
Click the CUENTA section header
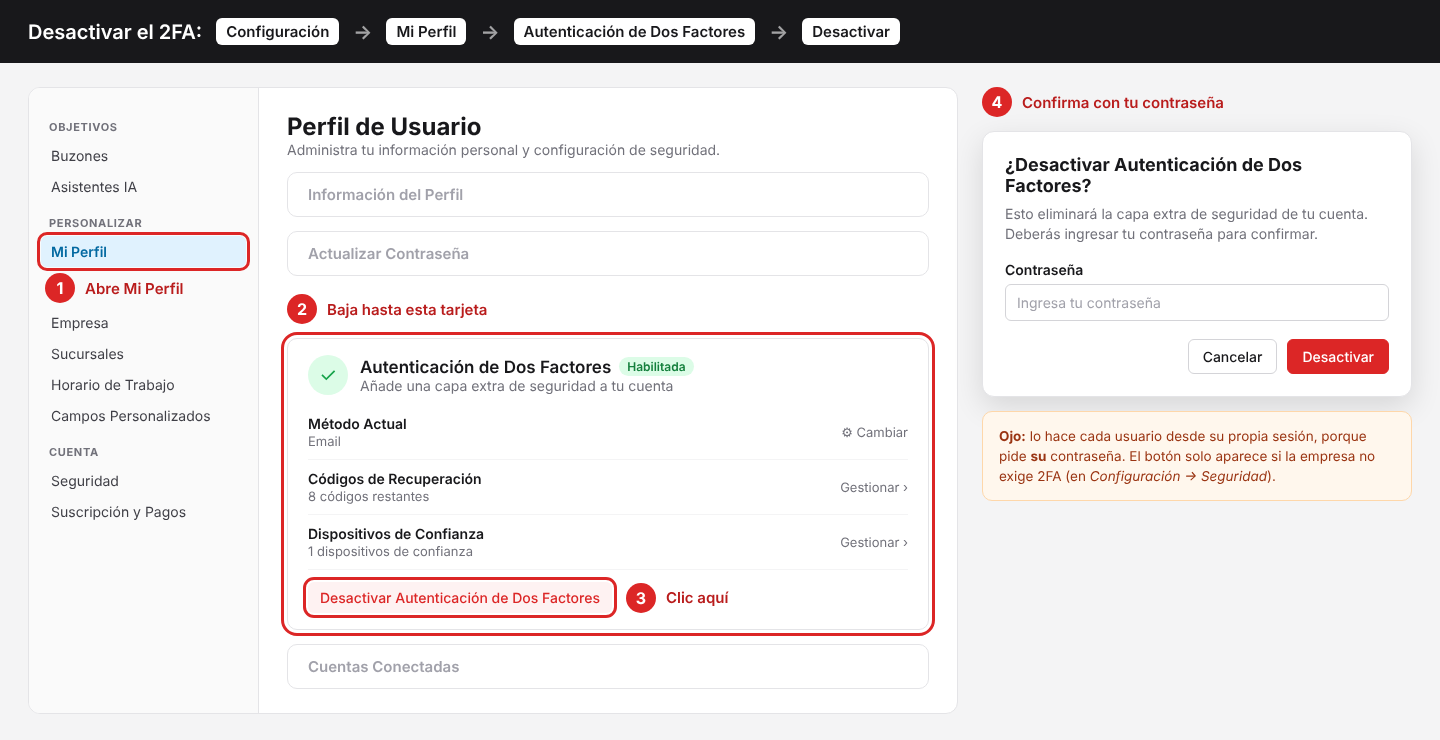[73, 452]
